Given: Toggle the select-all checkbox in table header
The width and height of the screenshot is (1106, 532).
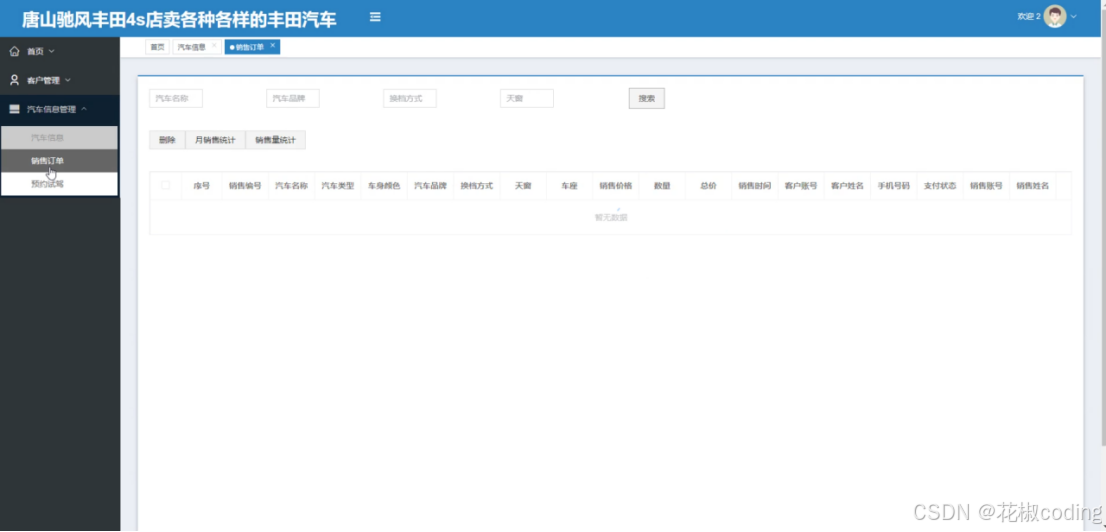Looking at the screenshot, I should [166, 185].
